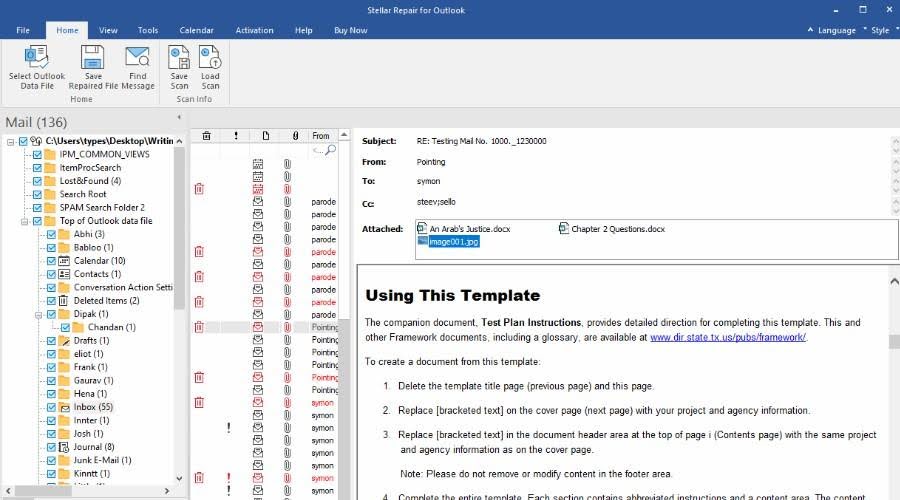Click search magnifier icon under From column
Screen dimensions: 900x500
pyautogui.click(x=331, y=150)
